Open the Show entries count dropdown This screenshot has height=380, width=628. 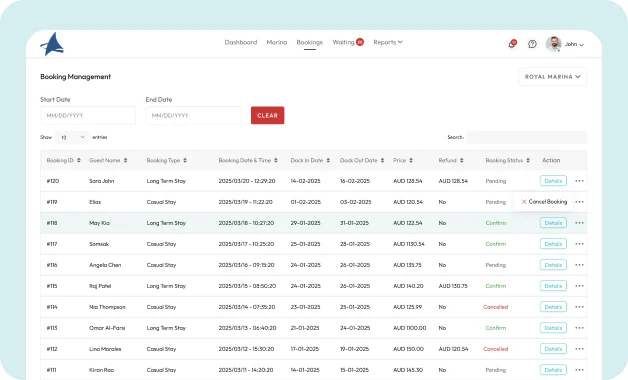[x=72, y=137]
